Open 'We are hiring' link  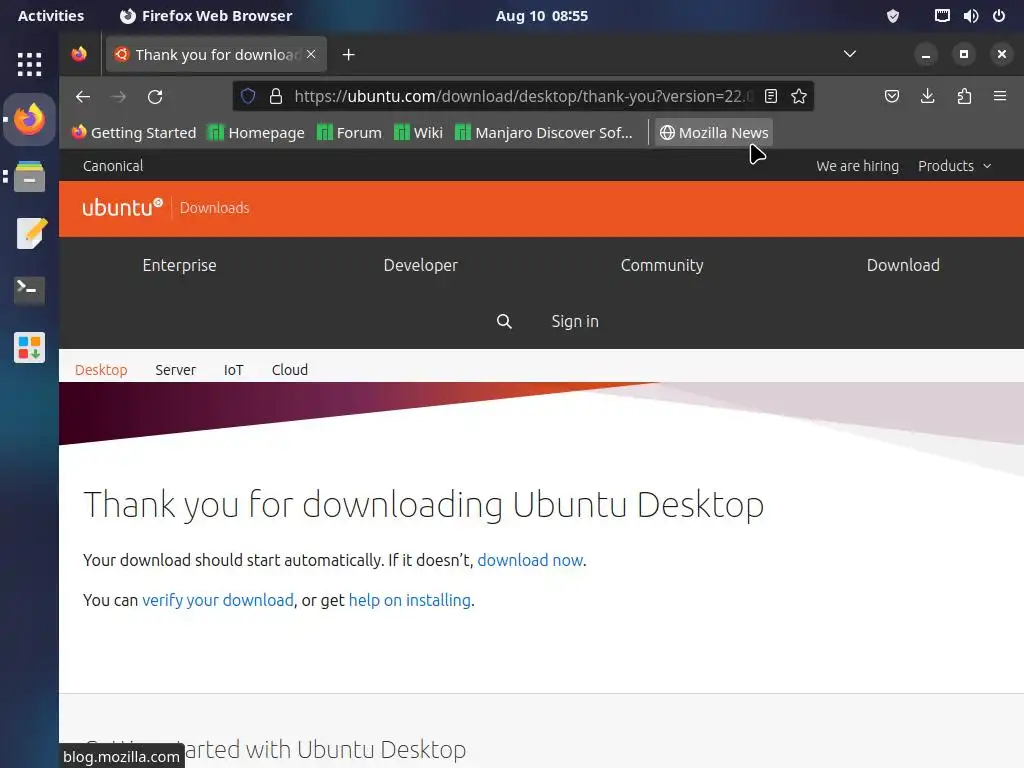point(857,166)
